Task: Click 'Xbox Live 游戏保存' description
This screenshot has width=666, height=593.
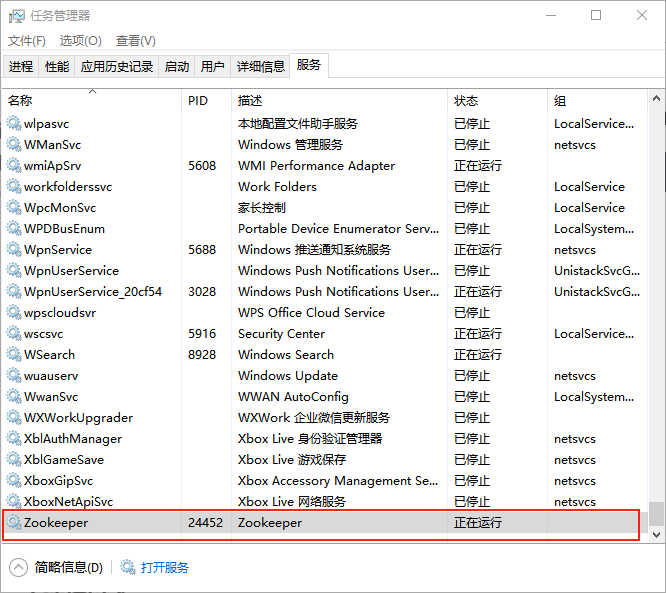Action: pyautogui.click(x=292, y=460)
